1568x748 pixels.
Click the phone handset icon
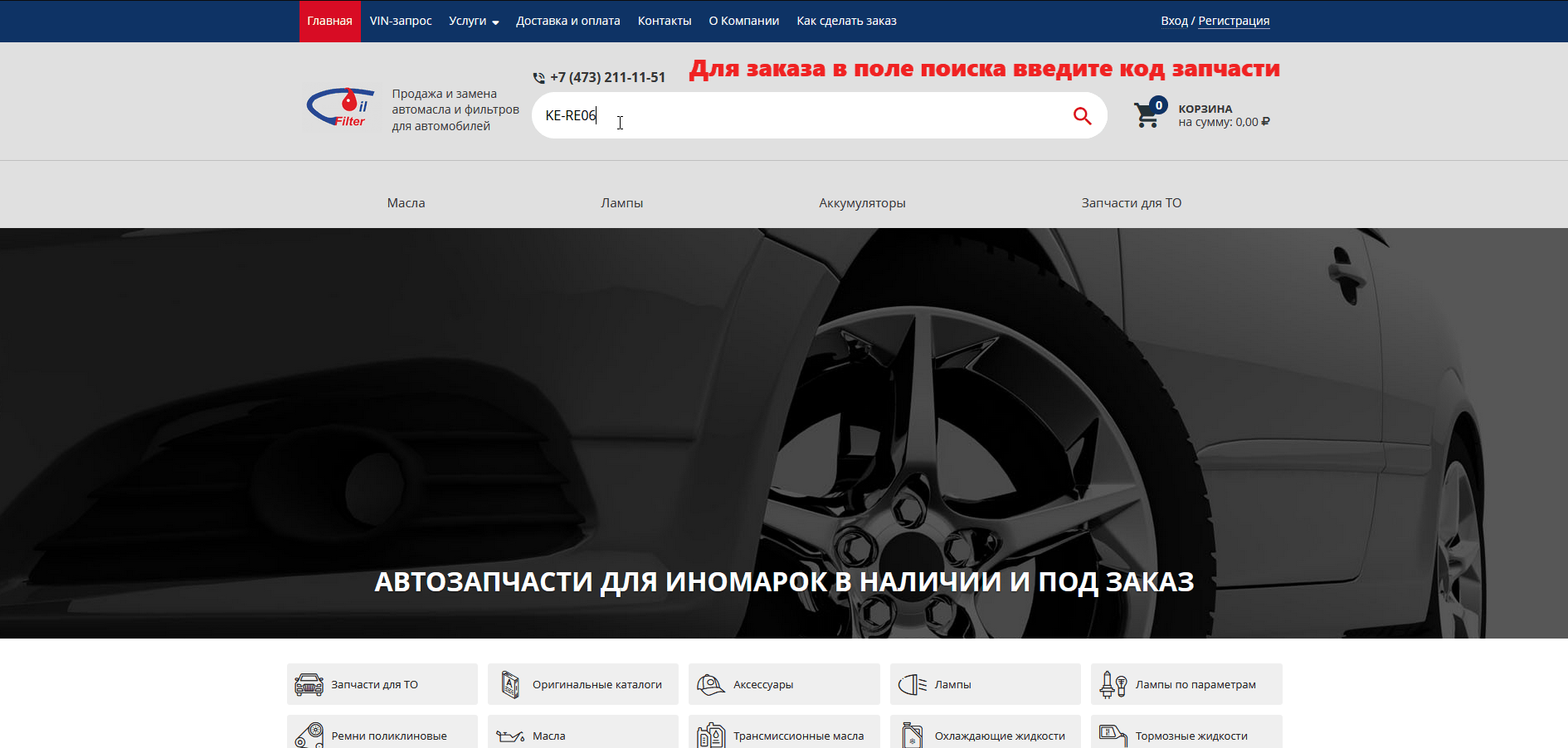(x=539, y=78)
